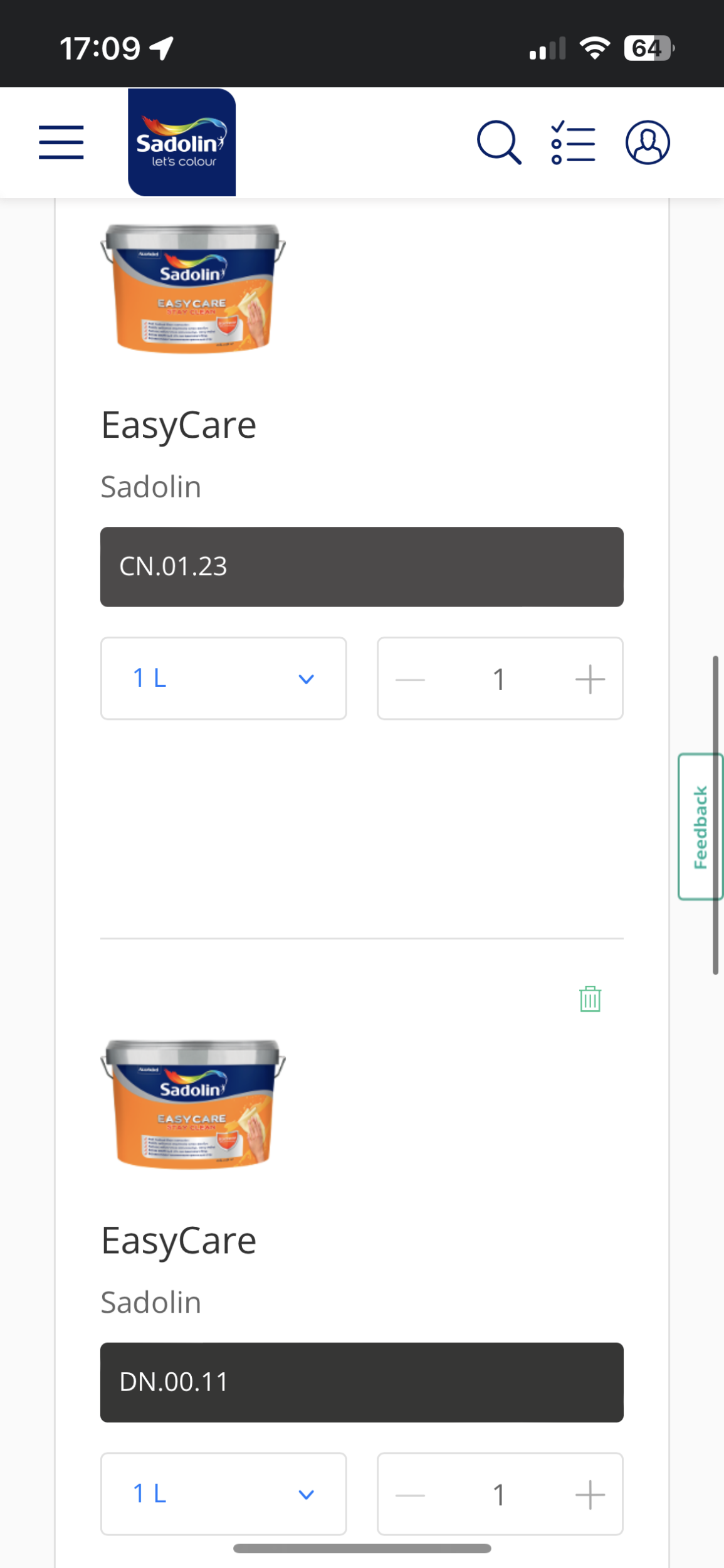The height and width of the screenshot is (1568, 724).
Task: Open the hamburger navigation menu
Action: 61,142
